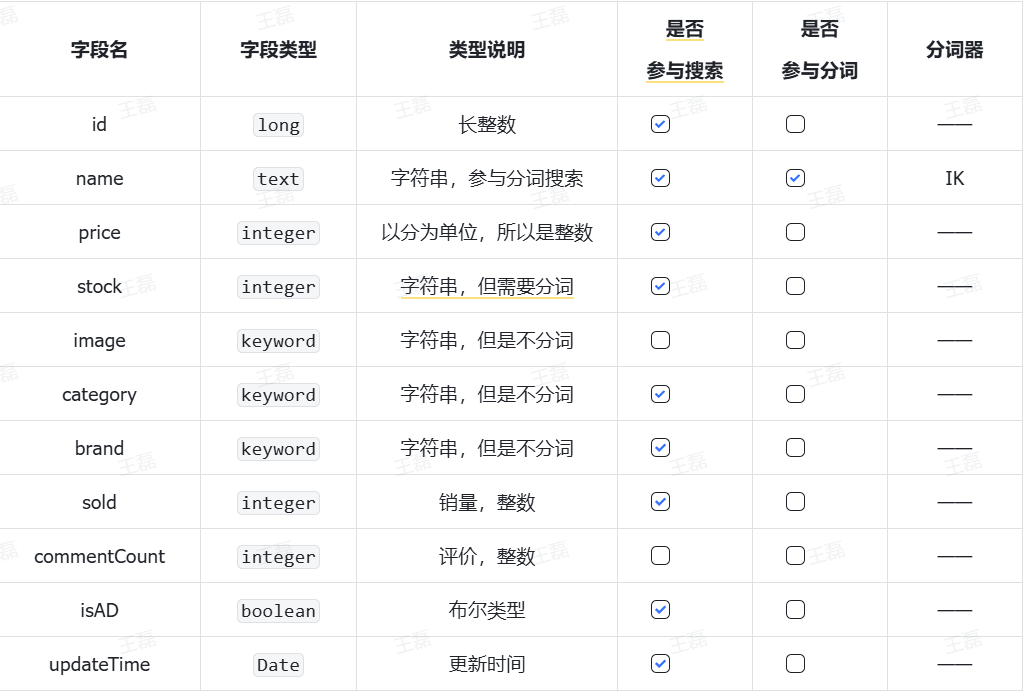The height and width of the screenshot is (694, 1024).
Task: Click the 是否参与搜索 column header
Action: (684, 50)
